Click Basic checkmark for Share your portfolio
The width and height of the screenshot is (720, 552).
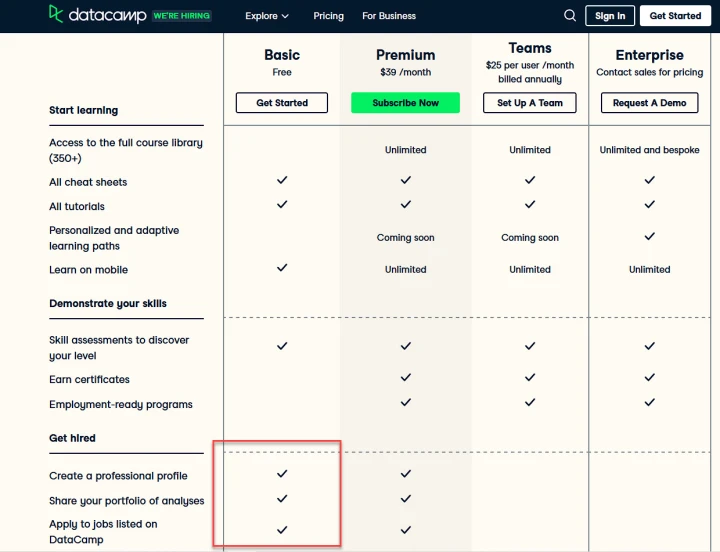[x=282, y=498]
